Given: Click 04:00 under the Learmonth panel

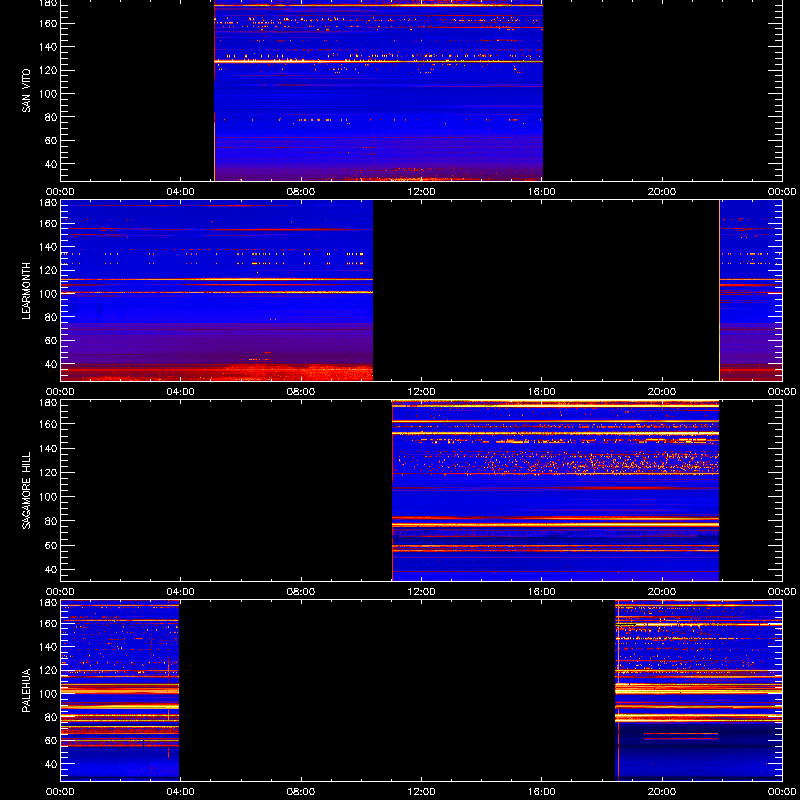Looking at the screenshot, I should coord(181,392).
